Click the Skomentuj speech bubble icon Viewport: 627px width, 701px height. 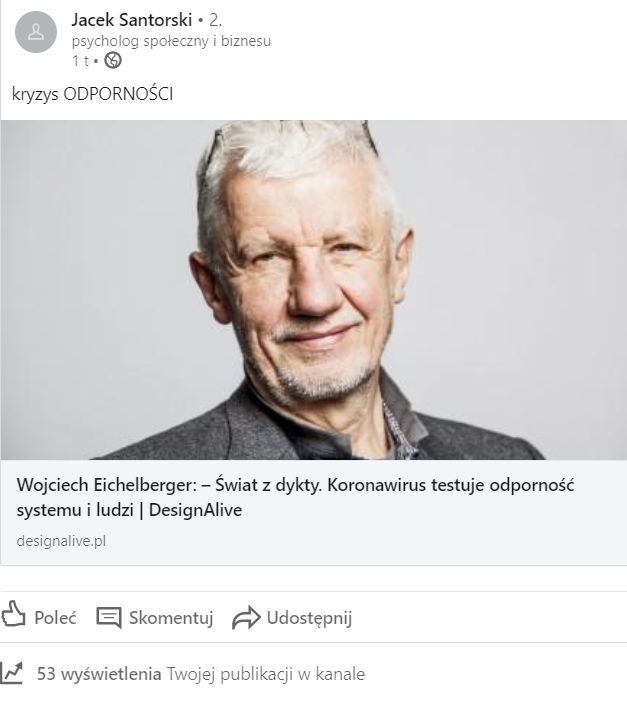click(109, 617)
